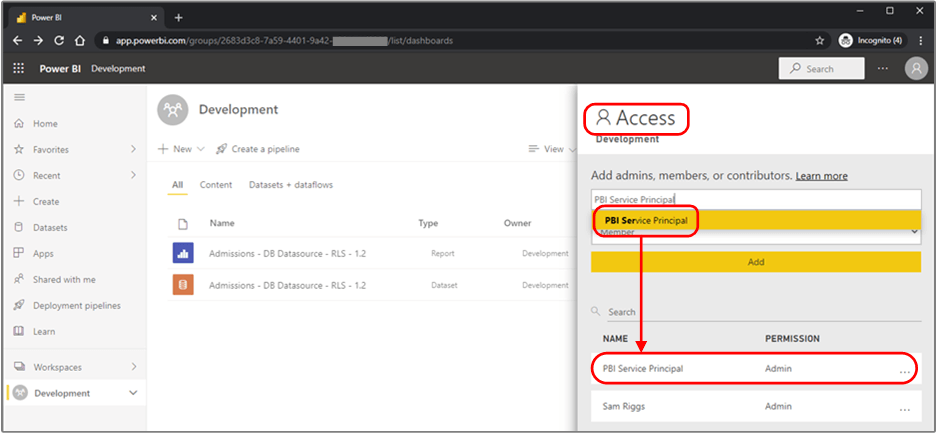Click PBI Service Principal in access list

643,368
